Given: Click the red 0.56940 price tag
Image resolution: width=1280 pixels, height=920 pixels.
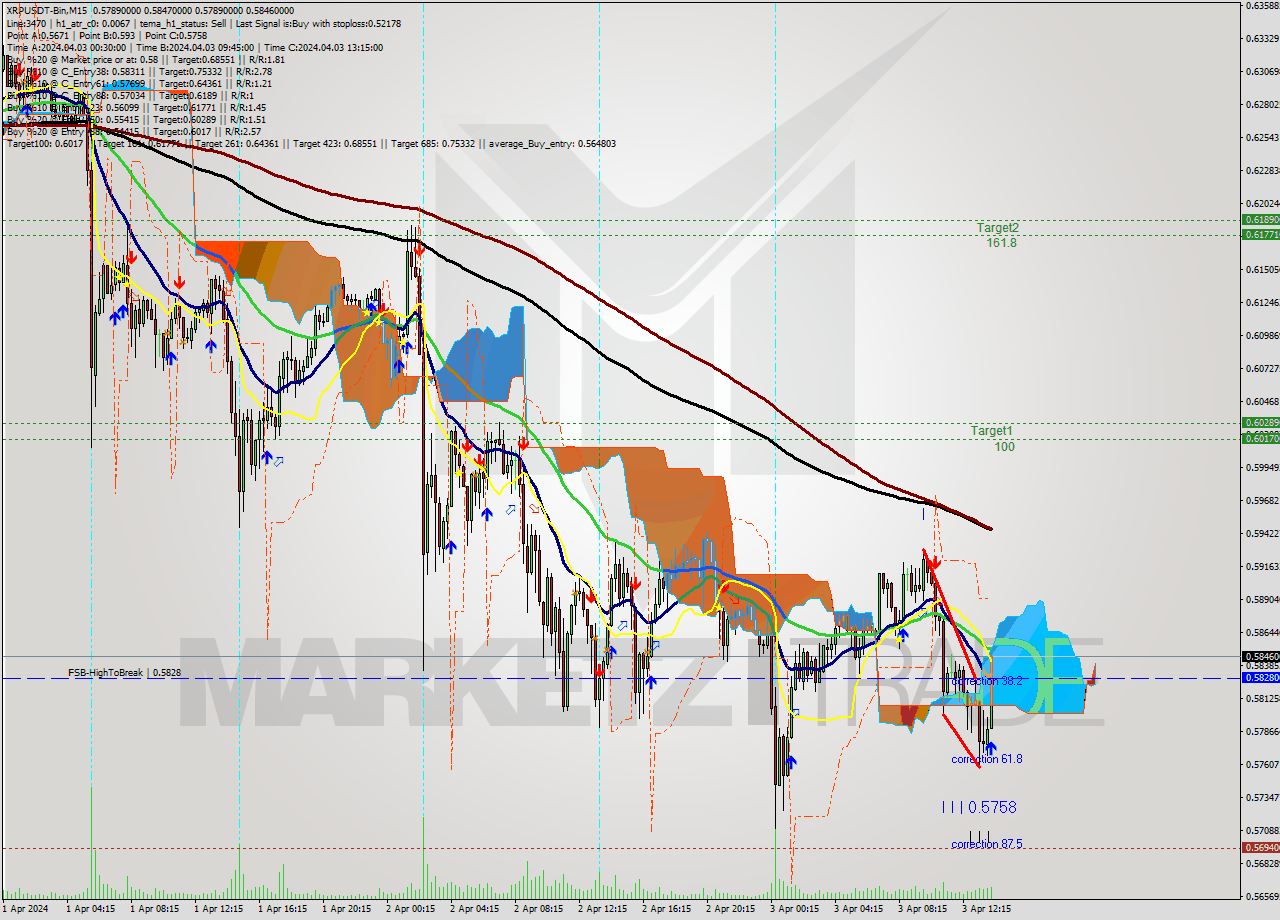Looking at the screenshot, I should pyautogui.click(x=1260, y=847).
